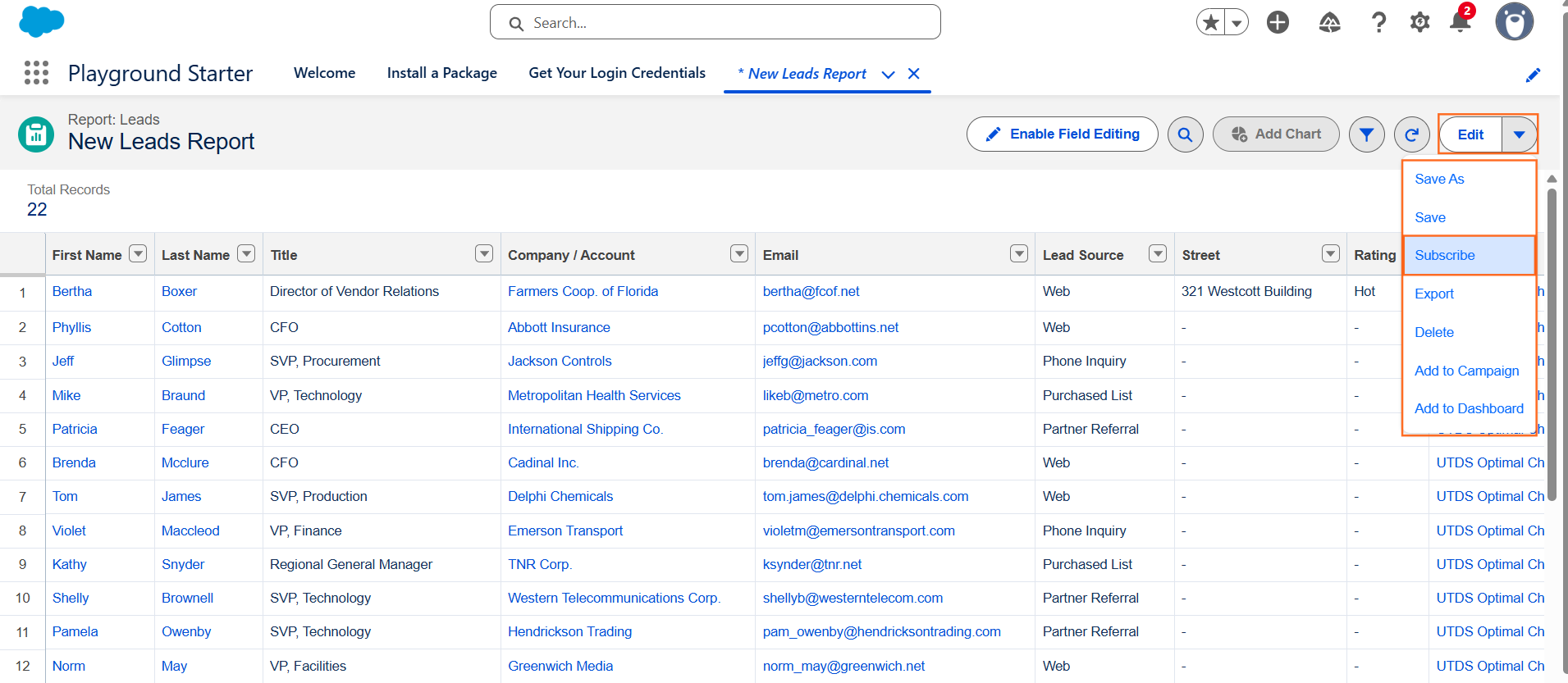The image size is (1568, 683).
Task: Click pam_owenby@hendricksontrading.com email
Action: [882, 631]
